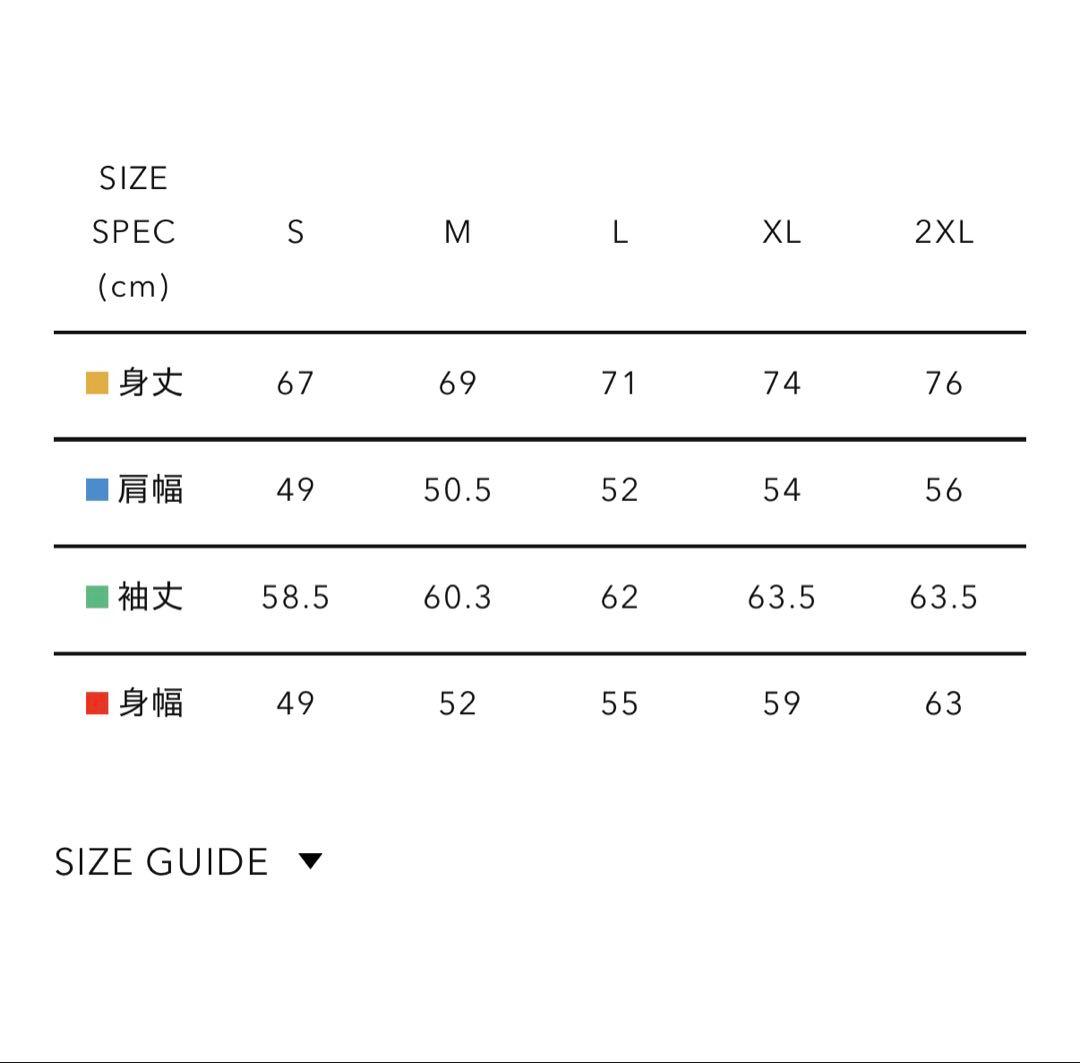
Task: Click the SIZE SPEC (cm) header
Action: tap(133, 233)
